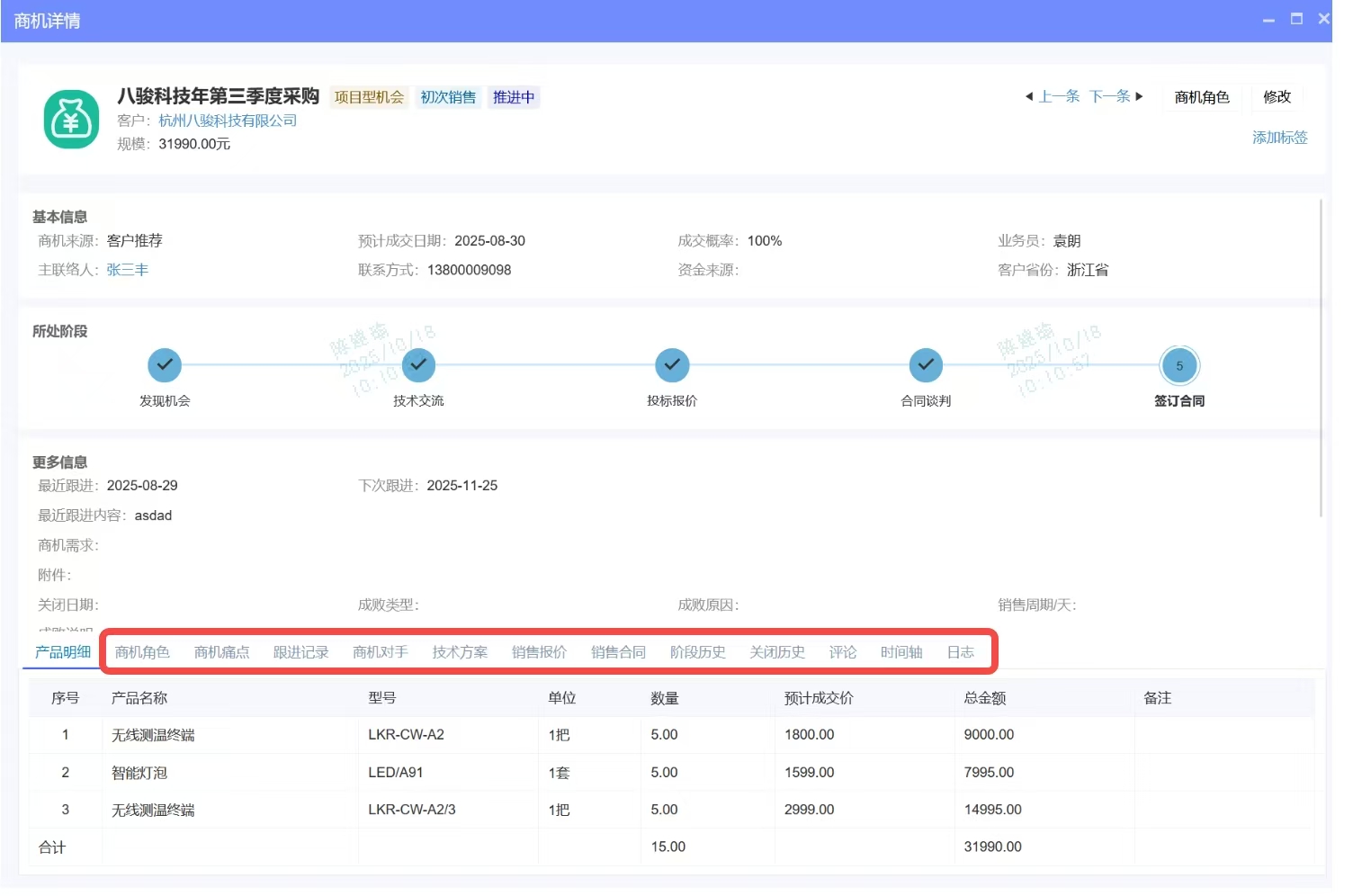Click the 发现机会 stage checkmark icon

click(x=164, y=365)
